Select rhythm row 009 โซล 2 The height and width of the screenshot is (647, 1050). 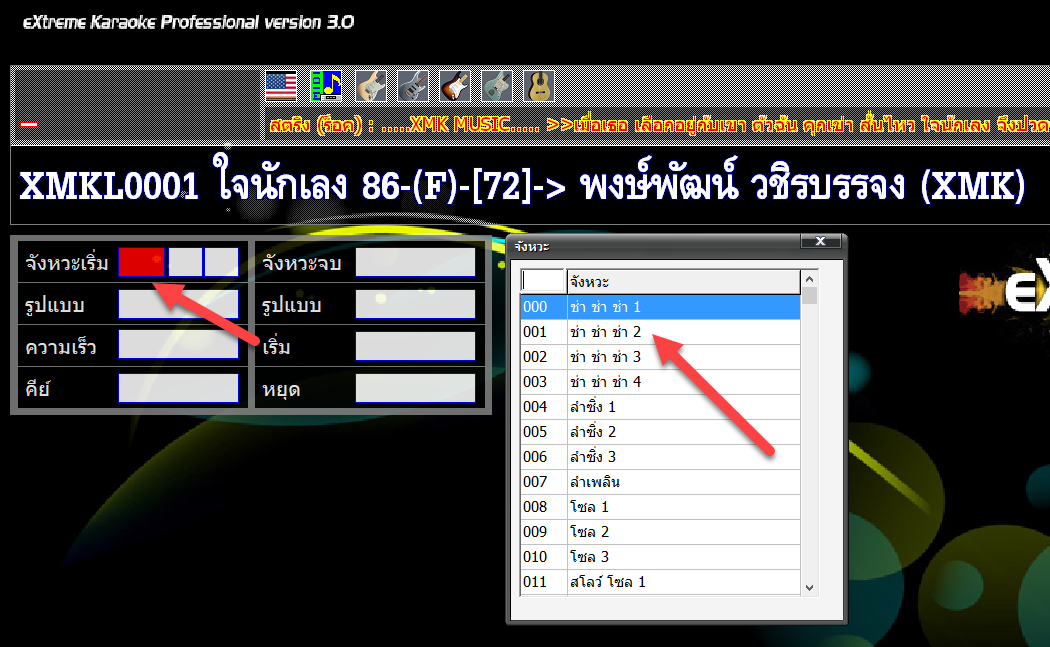660,532
